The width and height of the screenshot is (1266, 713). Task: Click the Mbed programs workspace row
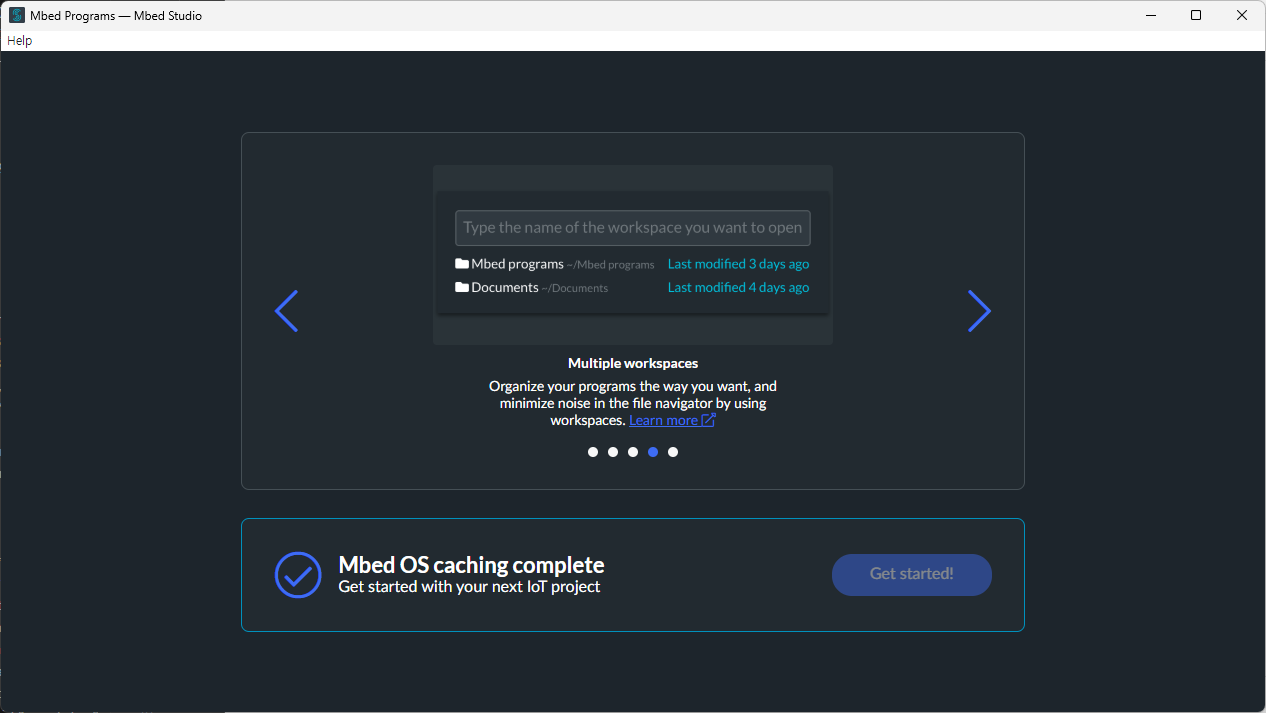633,264
